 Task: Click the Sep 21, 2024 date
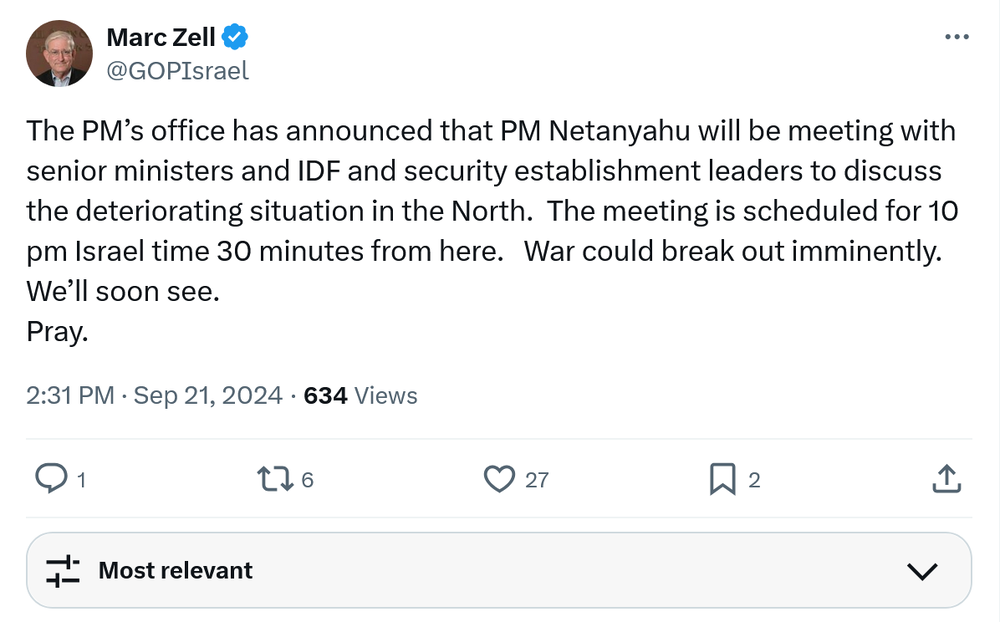(x=208, y=396)
